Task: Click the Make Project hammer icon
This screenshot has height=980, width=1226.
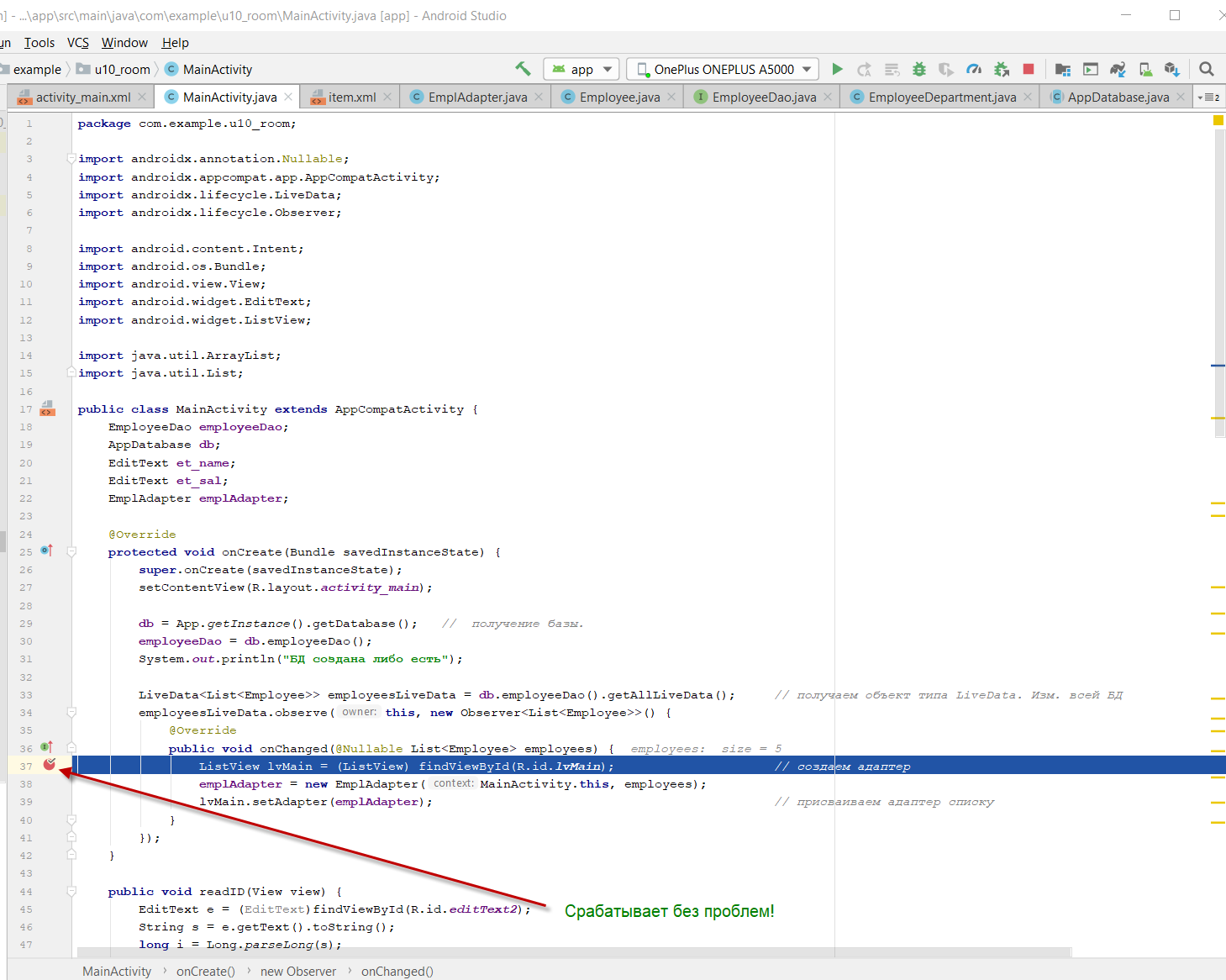Action: (x=523, y=69)
